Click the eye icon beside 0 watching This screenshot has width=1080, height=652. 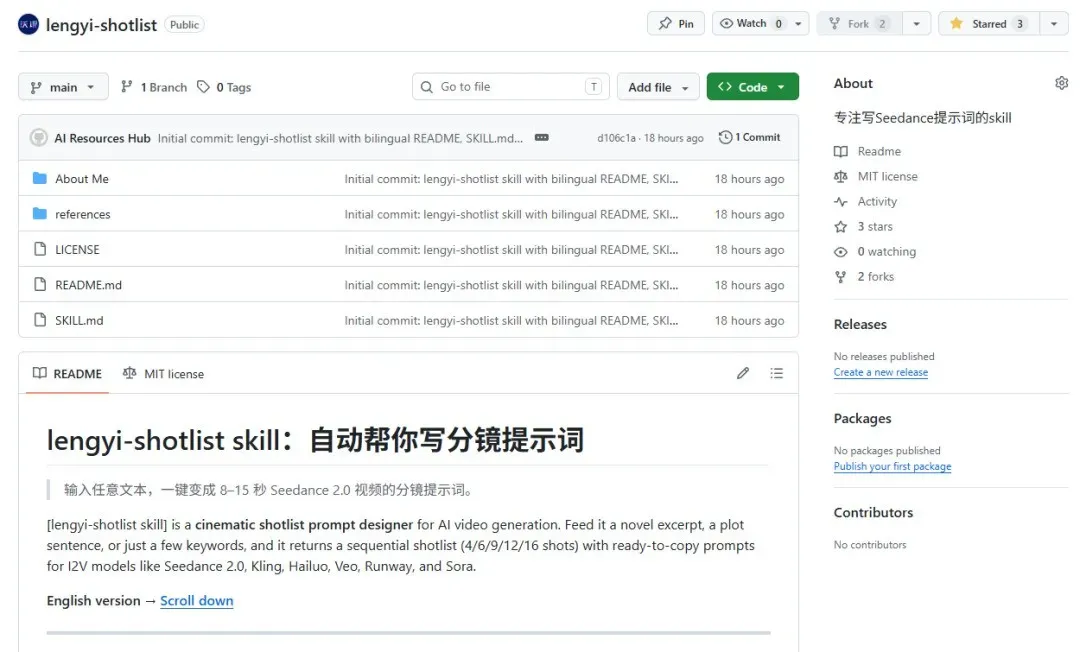[x=841, y=252]
